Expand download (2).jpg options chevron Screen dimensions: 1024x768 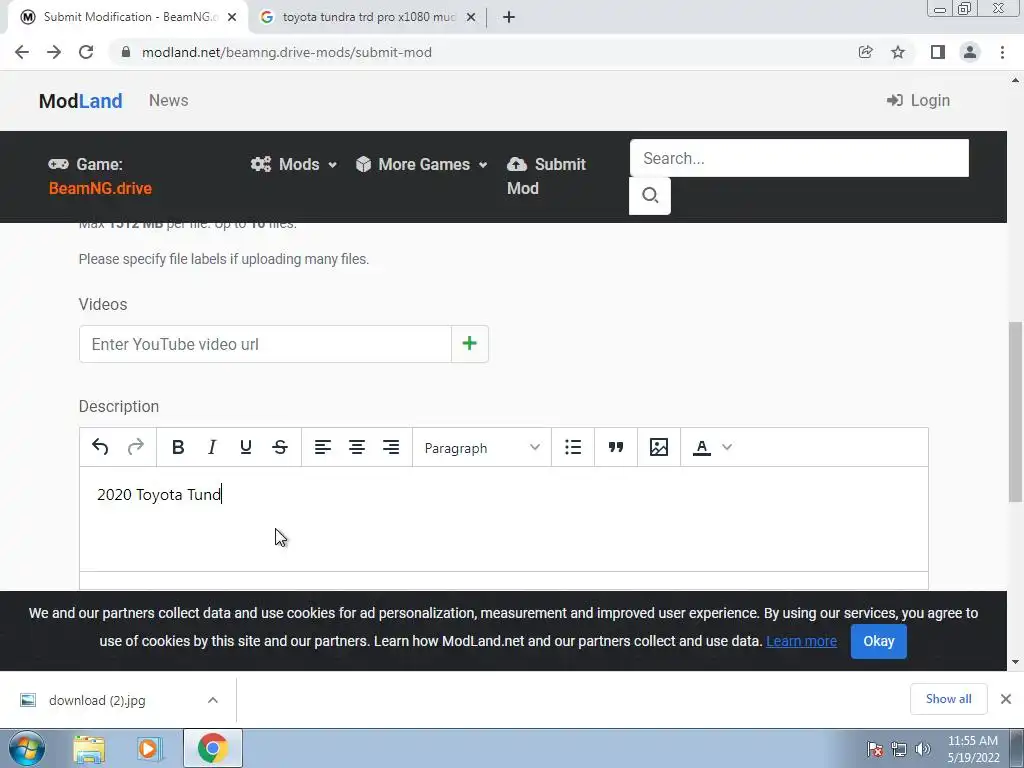click(x=213, y=700)
